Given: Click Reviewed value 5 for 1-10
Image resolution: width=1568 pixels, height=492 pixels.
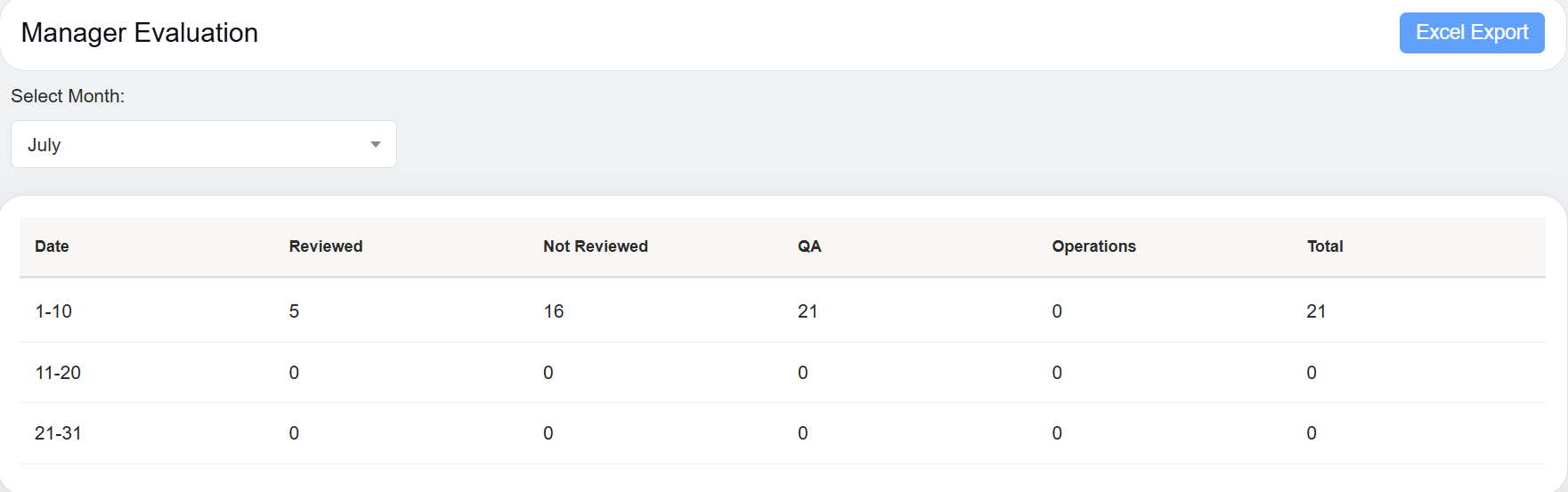Looking at the screenshot, I should 294,311.
